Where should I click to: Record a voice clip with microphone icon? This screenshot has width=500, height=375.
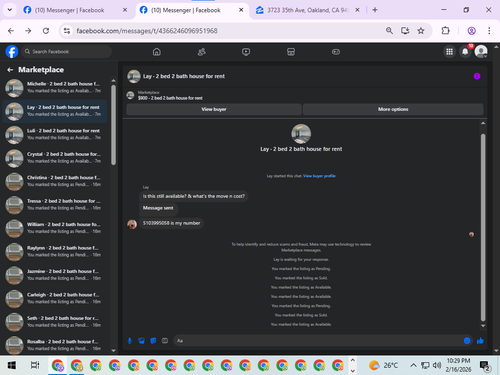tap(130, 341)
